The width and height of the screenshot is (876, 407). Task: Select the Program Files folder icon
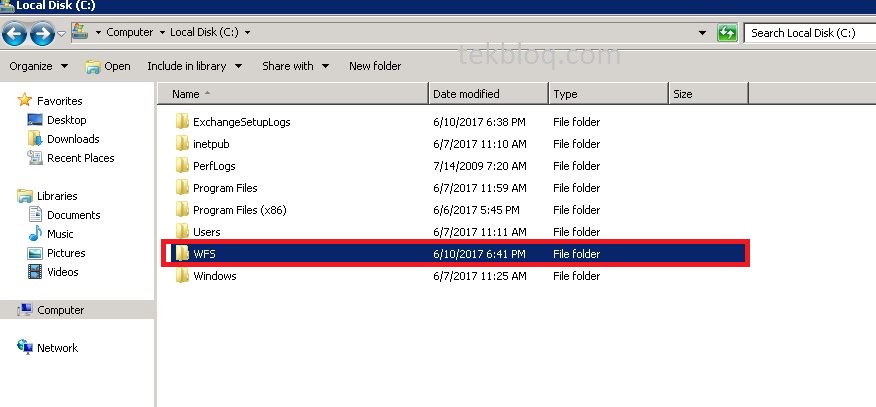coord(182,188)
